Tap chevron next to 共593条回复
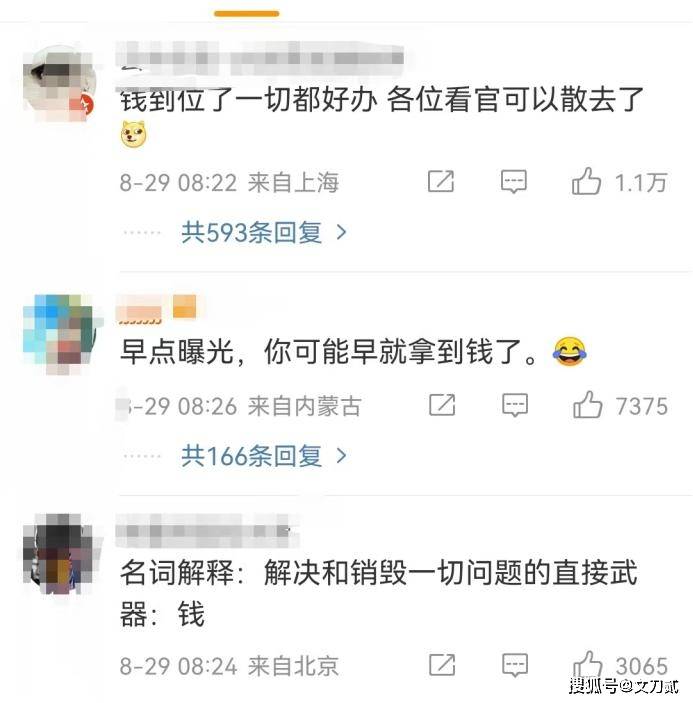Screen dimensions: 693x703 coord(342,232)
